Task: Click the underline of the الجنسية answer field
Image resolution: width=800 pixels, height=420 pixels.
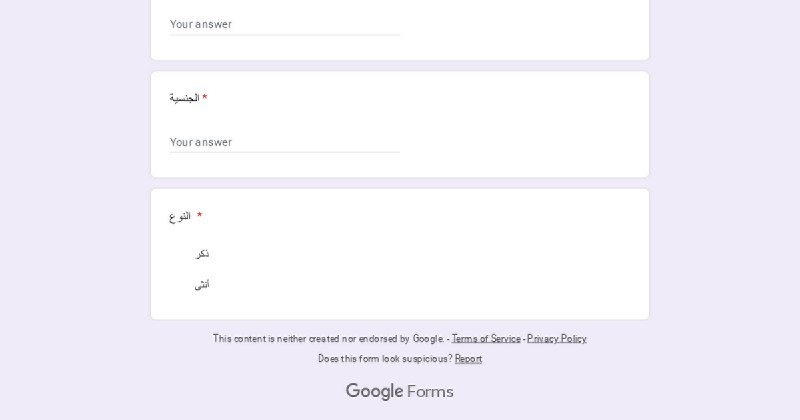Action: pos(284,152)
